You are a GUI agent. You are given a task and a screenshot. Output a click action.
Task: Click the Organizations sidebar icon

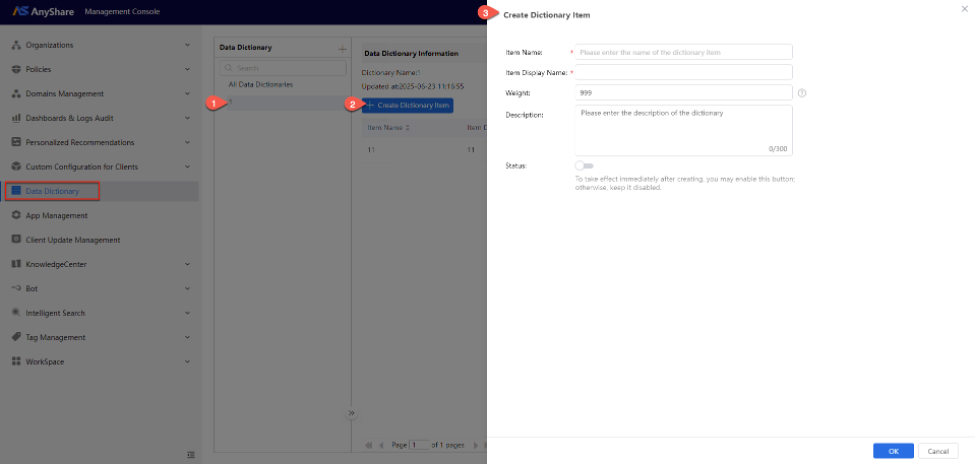point(17,45)
